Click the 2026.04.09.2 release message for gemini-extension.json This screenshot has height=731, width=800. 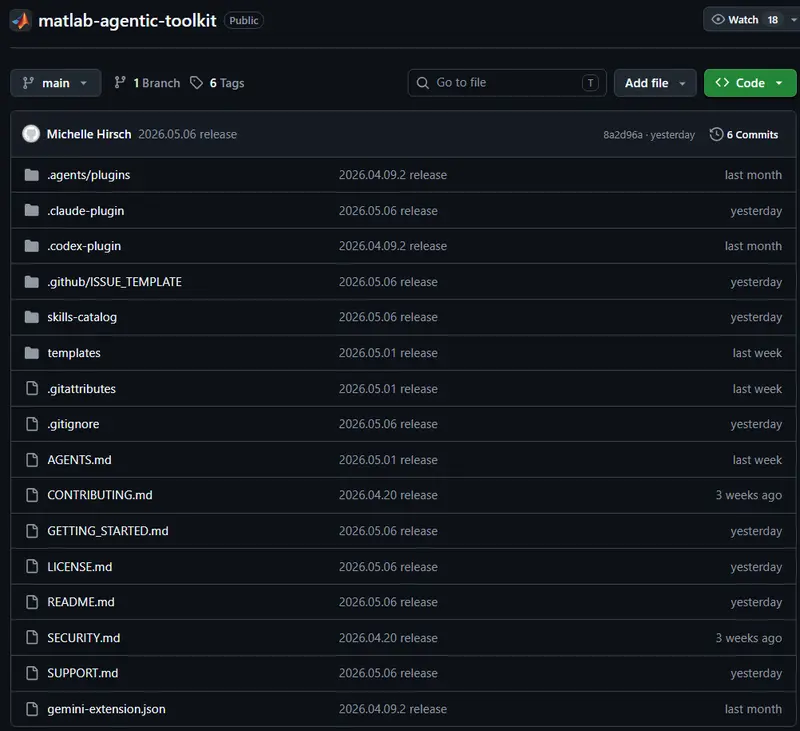pyautogui.click(x=393, y=709)
